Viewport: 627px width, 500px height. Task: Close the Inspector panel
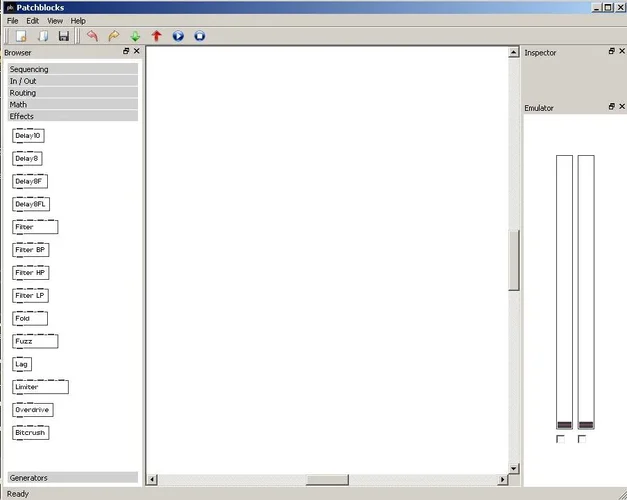click(x=622, y=51)
